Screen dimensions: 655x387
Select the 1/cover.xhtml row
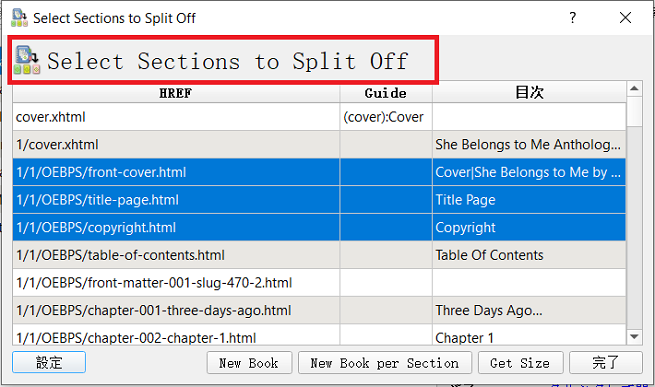pyautogui.click(x=319, y=145)
